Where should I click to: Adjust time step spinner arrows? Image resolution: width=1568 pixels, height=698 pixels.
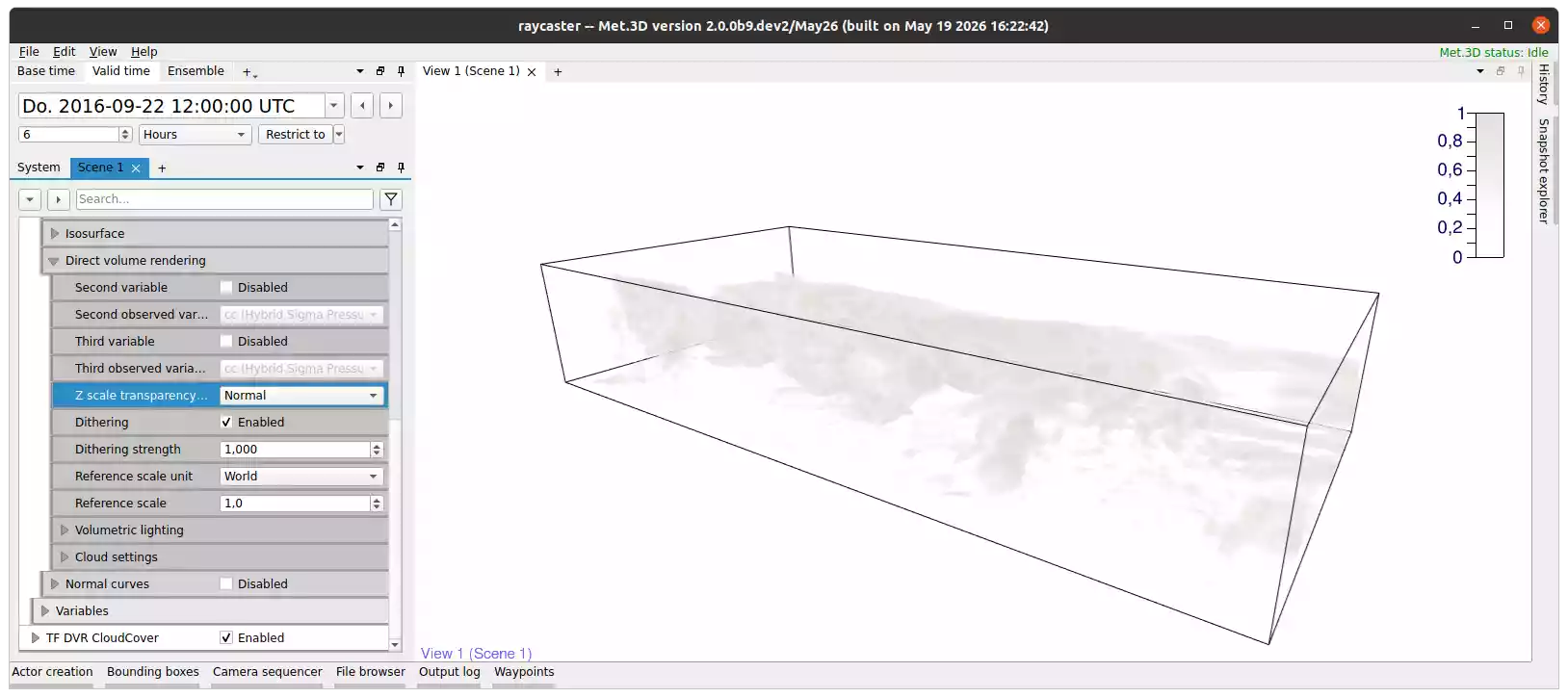(125, 135)
